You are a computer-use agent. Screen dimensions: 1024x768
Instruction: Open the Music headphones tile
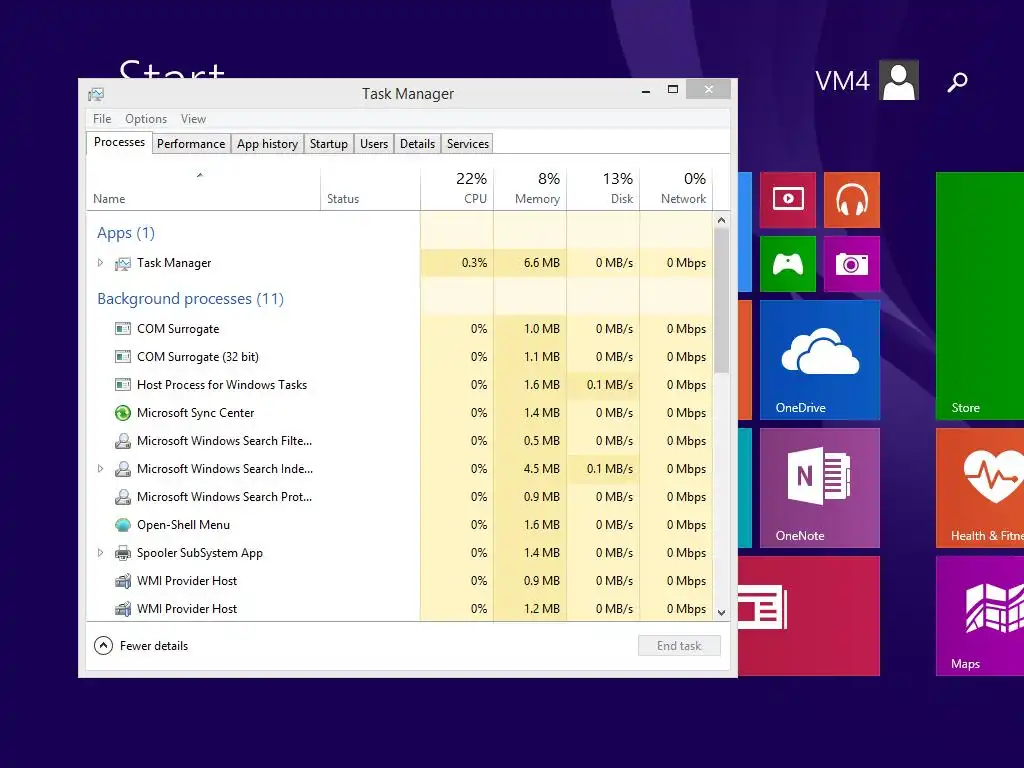[852, 200]
